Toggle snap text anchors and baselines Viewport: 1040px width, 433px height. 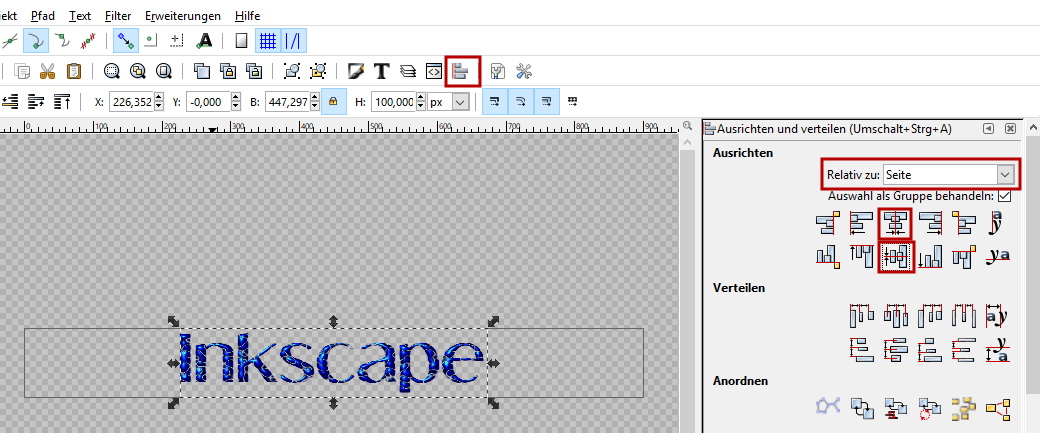click(x=204, y=41)
